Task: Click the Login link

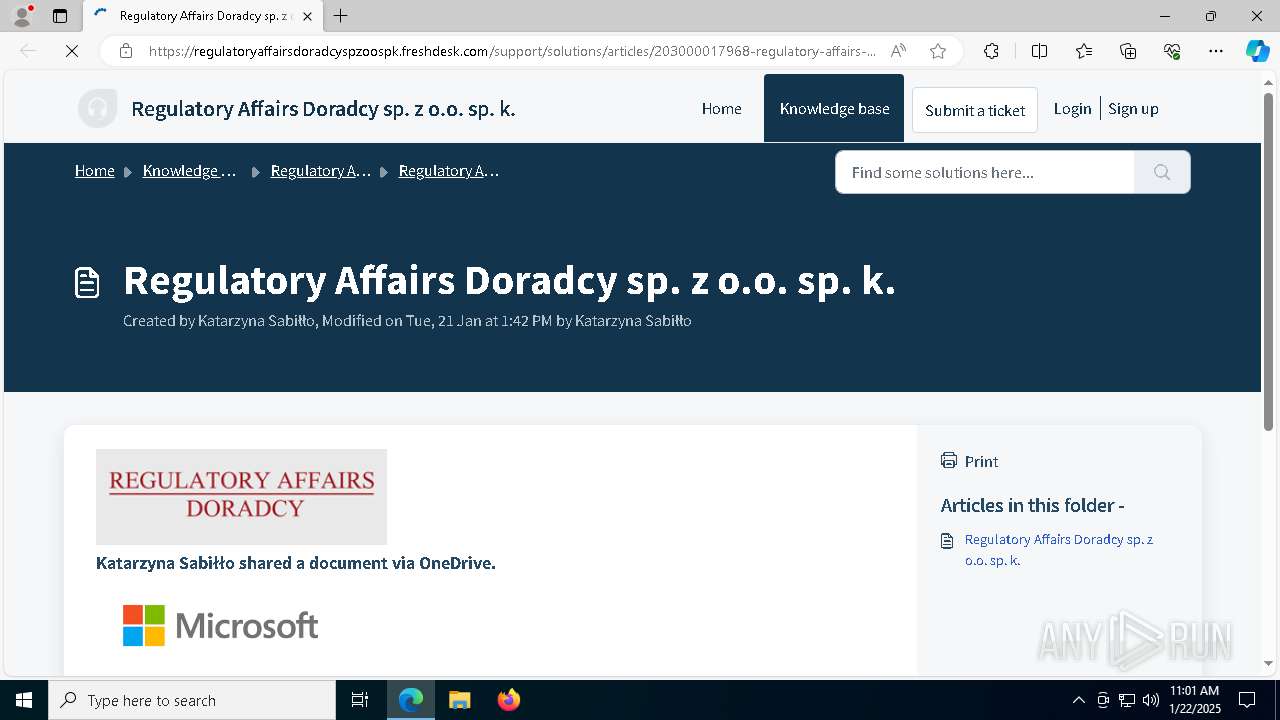Action: (1072, 109)
